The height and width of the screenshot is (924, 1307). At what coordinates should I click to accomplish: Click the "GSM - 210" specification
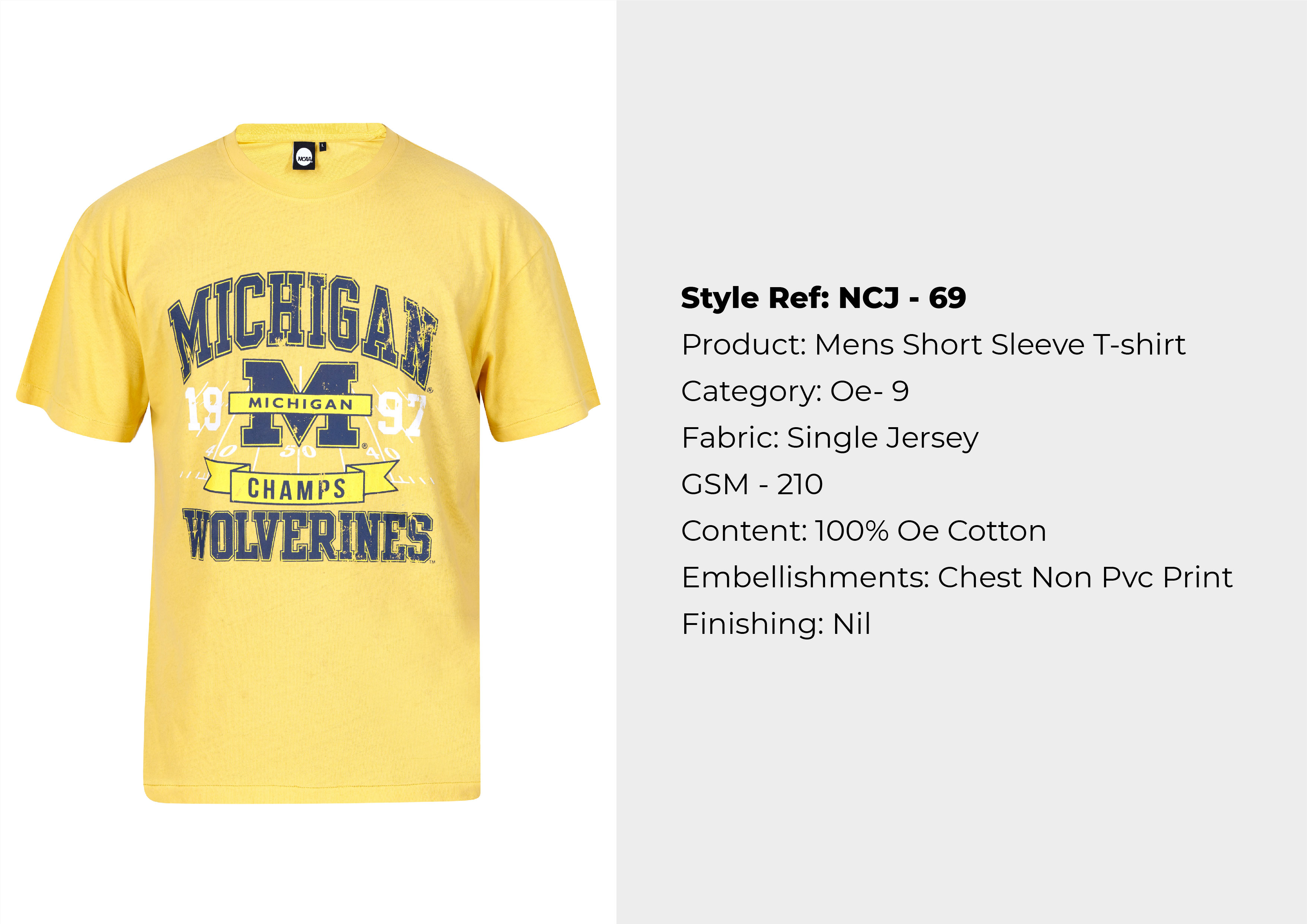coord(751,485)
